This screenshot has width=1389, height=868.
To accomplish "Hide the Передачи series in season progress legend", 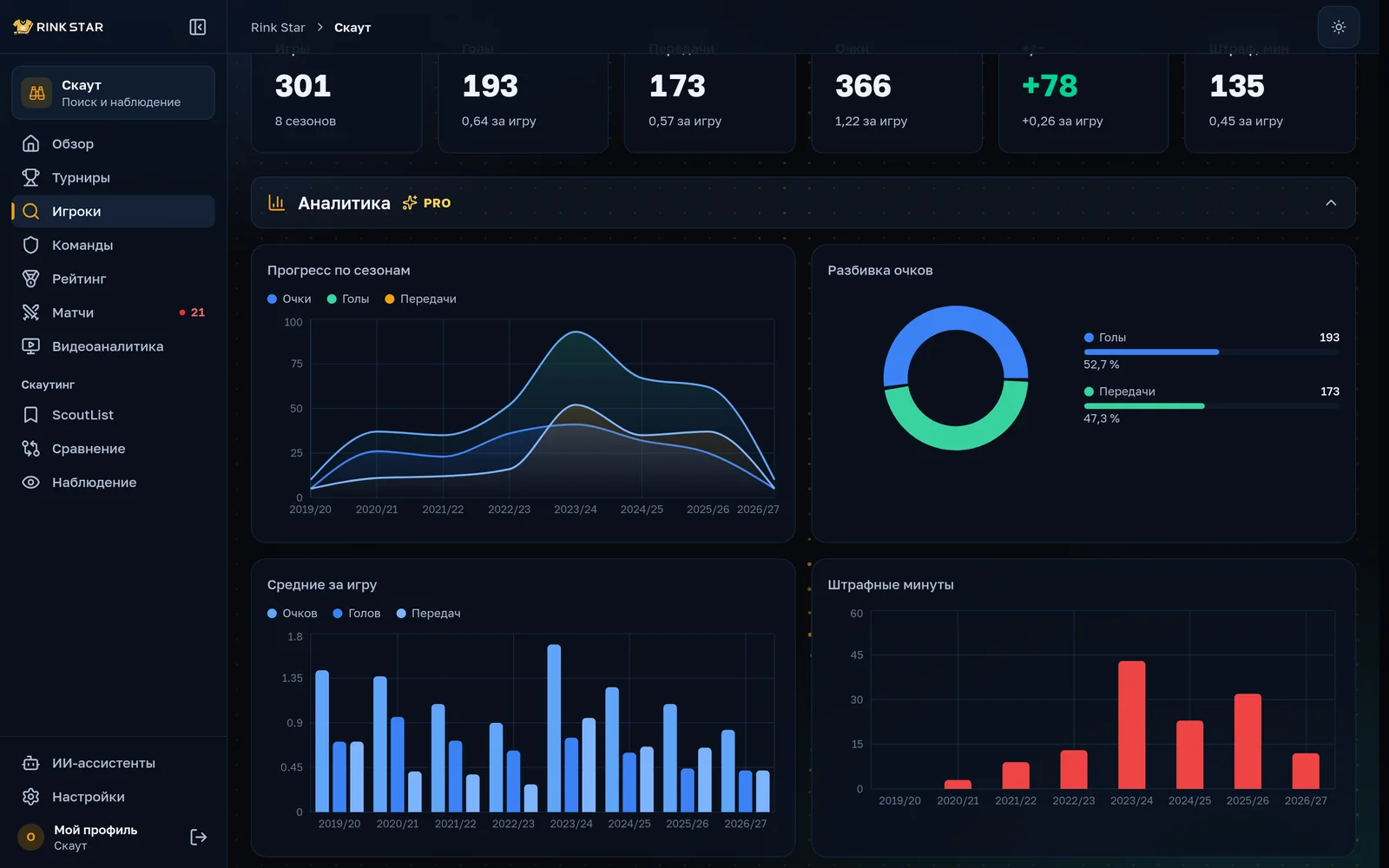I will (420, 299).
